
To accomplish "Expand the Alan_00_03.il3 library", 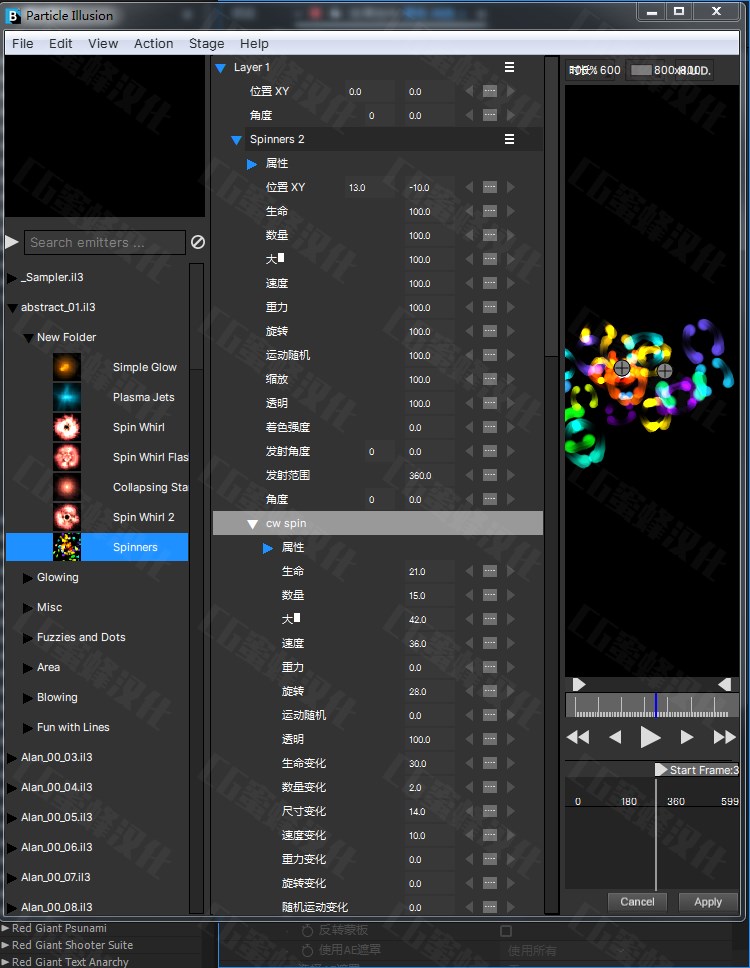I will point(12,758).
